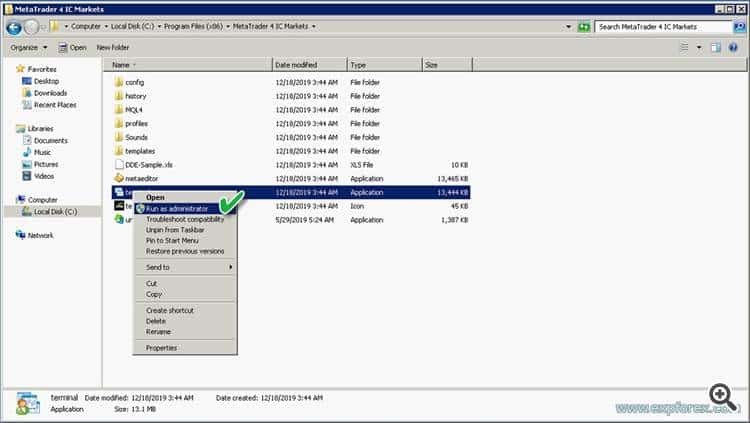Choose Run as administrator from context menu
The width and height of the screenshot is (750, 423).
(x=177, y=208)
